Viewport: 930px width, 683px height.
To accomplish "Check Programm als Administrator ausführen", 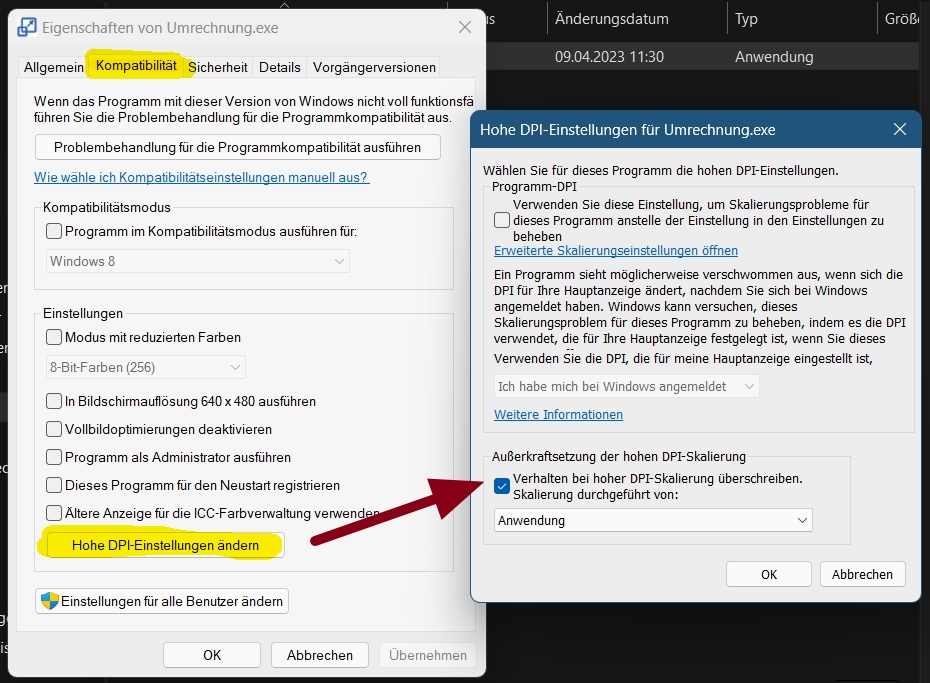I will 54,457.
